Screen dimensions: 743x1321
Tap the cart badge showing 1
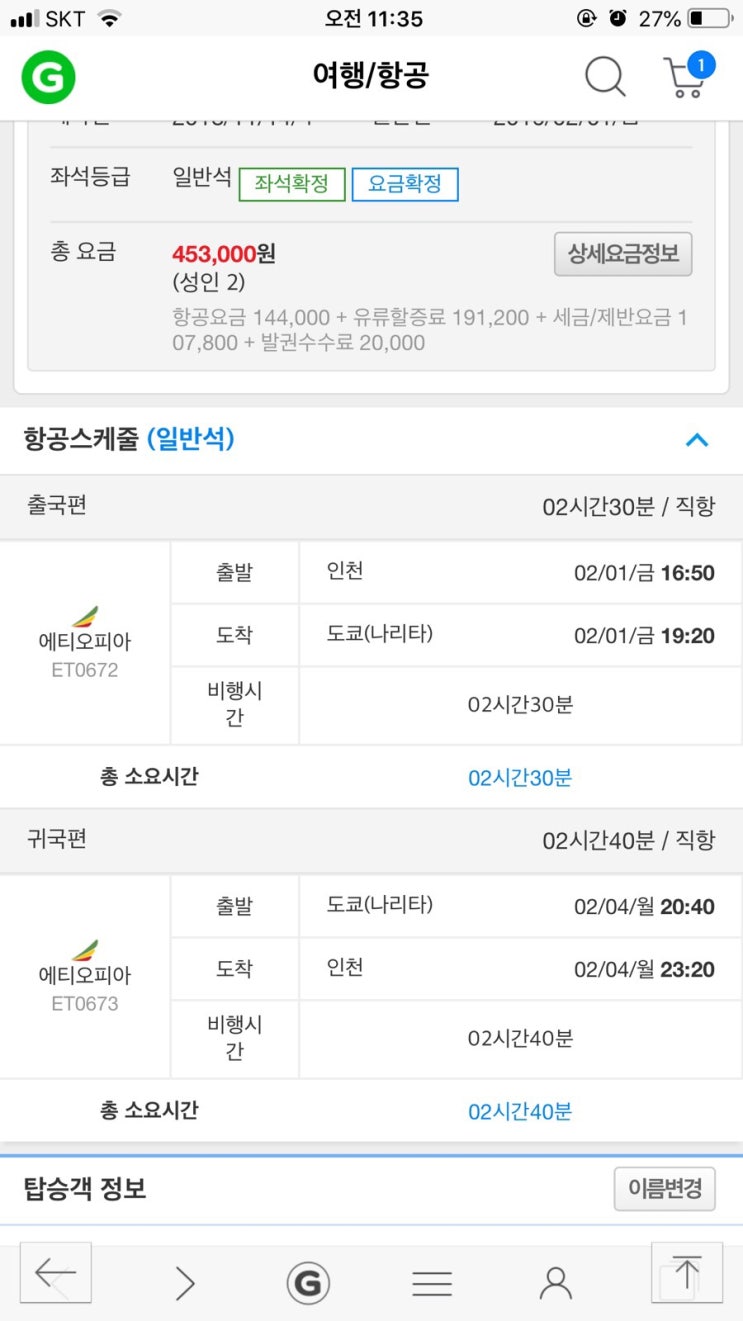click(700, 65)
